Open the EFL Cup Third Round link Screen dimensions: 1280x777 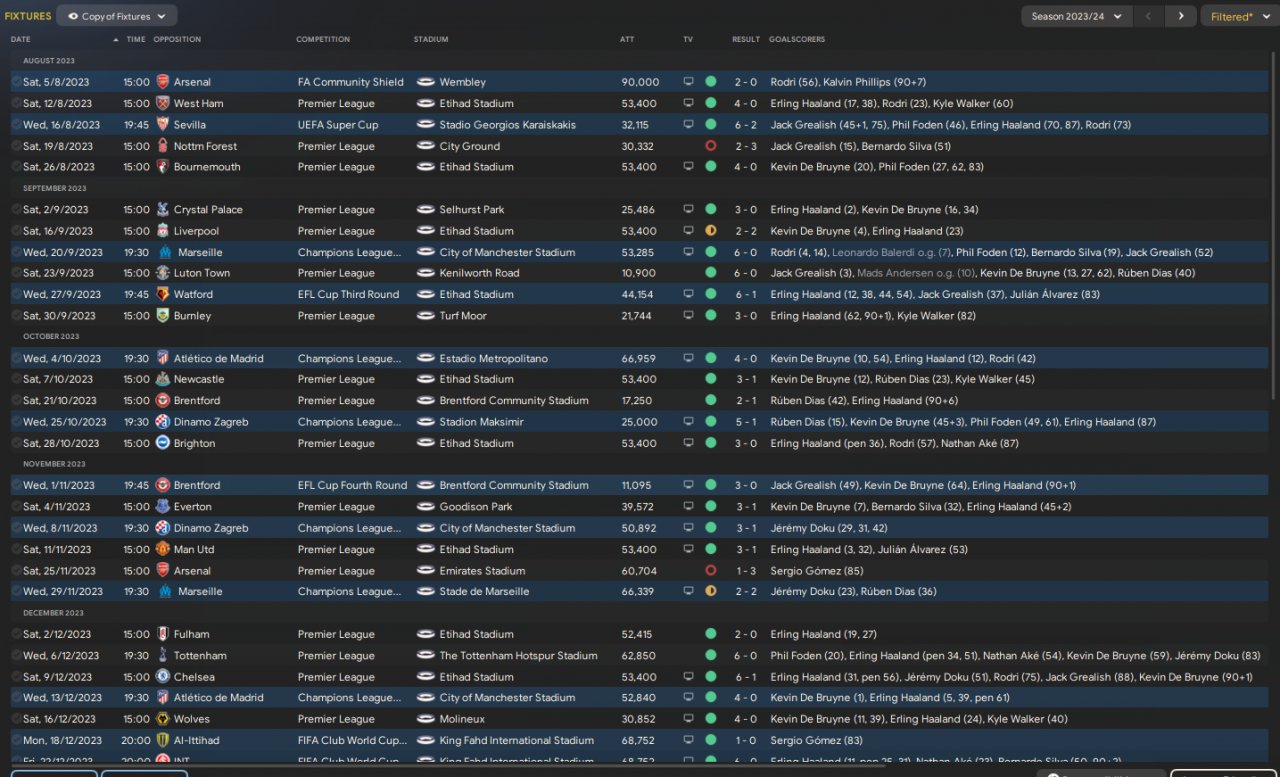pyautogui.click(x=348, y=295)
